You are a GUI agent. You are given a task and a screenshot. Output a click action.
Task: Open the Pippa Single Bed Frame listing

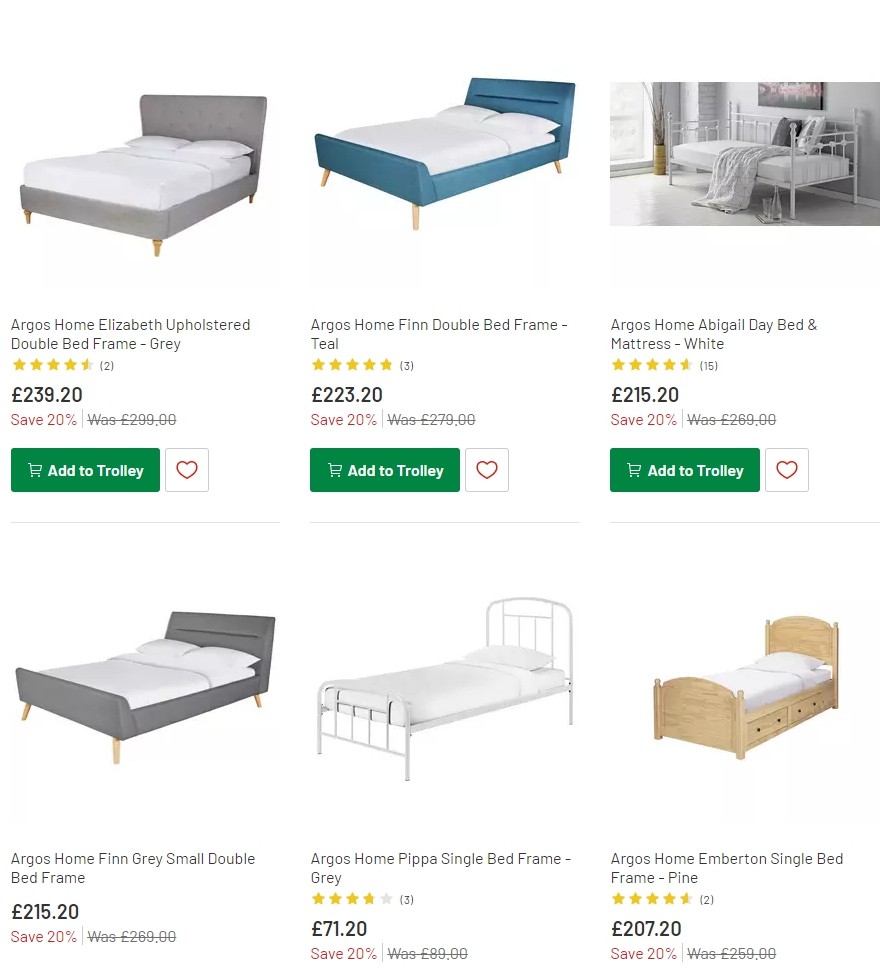coord(439,868)
